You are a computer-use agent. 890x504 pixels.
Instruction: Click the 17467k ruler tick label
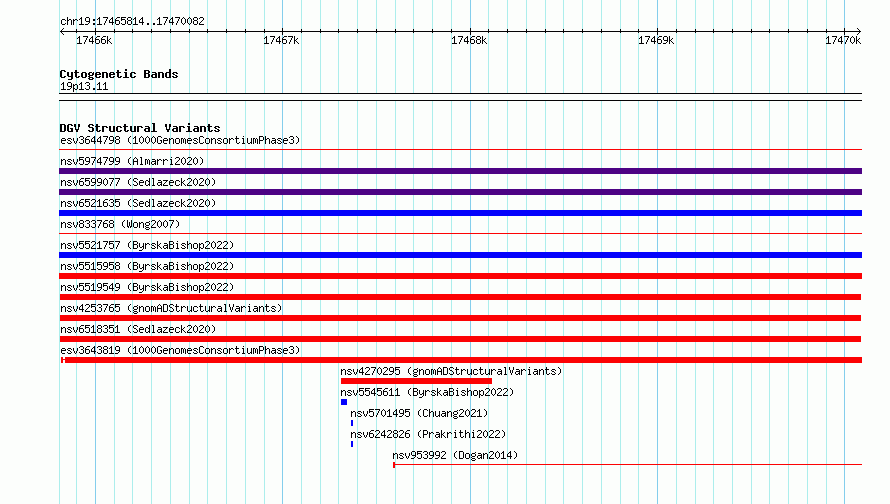(281, 40)
